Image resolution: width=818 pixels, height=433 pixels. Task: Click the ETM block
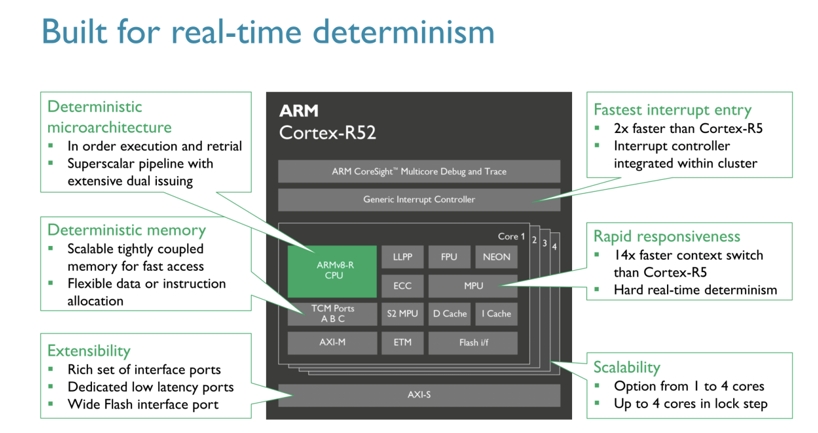pyautogui.click(x=402, y=343)
